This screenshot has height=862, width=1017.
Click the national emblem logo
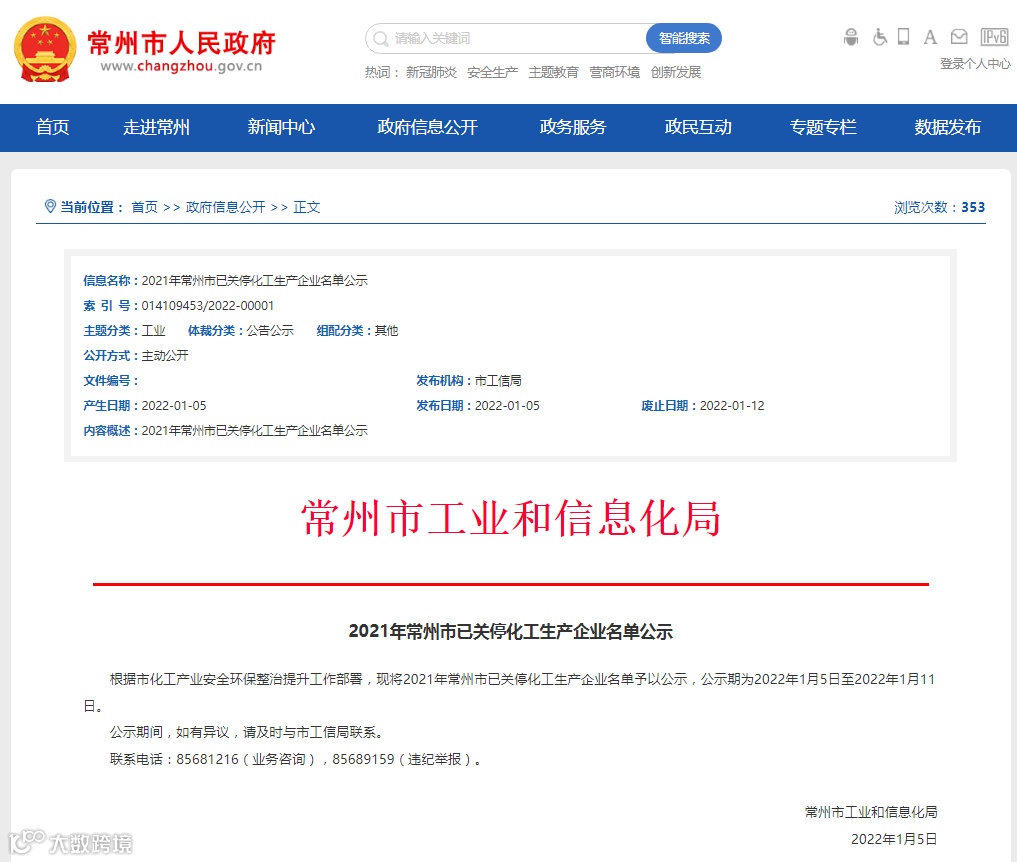coord(45,50)
